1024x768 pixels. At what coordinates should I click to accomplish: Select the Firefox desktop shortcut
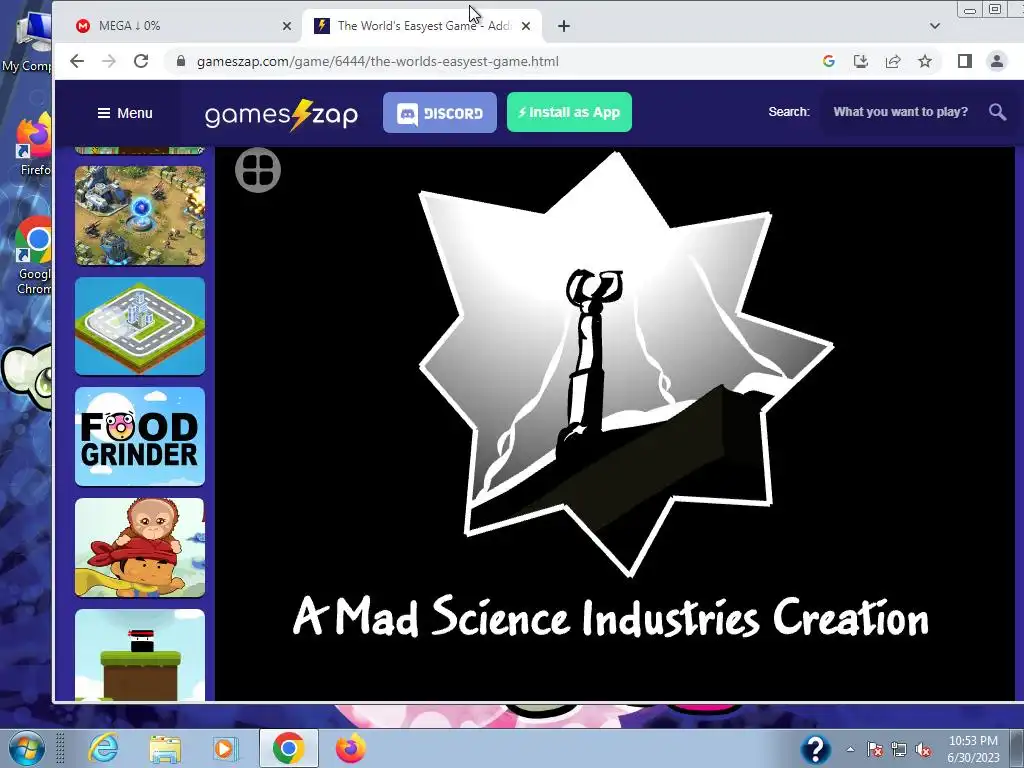click(33, 145)
